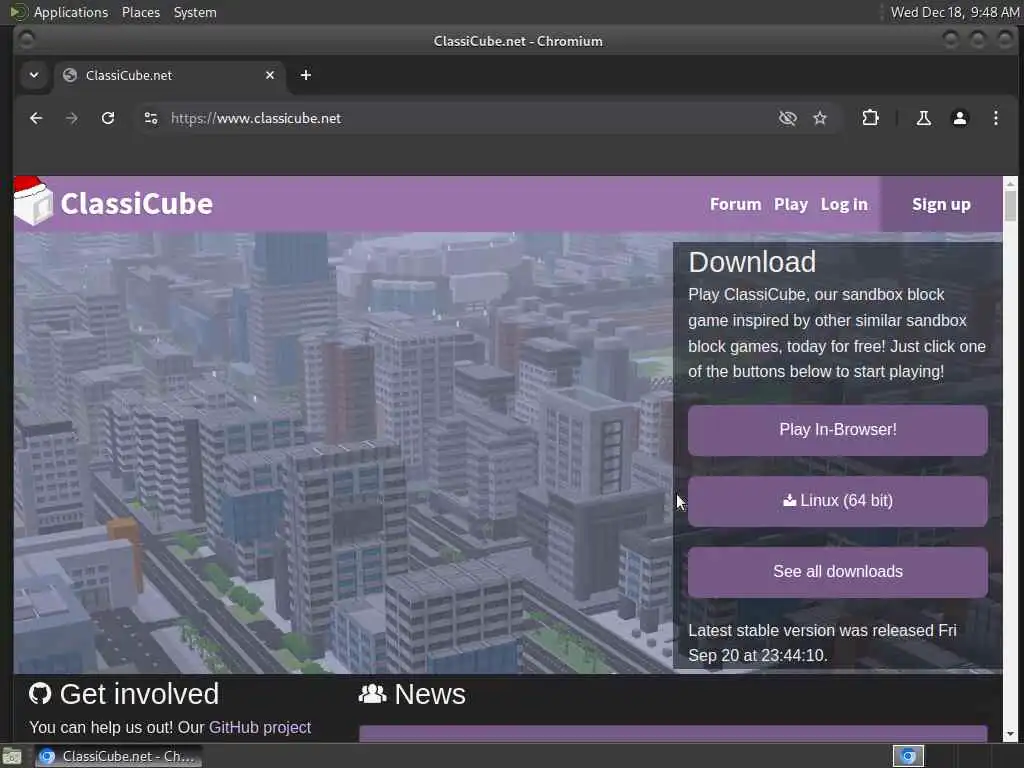This screenshot has width=1024, height=768.
Task: Open the profile avatar menu
Action: (959, 118)
